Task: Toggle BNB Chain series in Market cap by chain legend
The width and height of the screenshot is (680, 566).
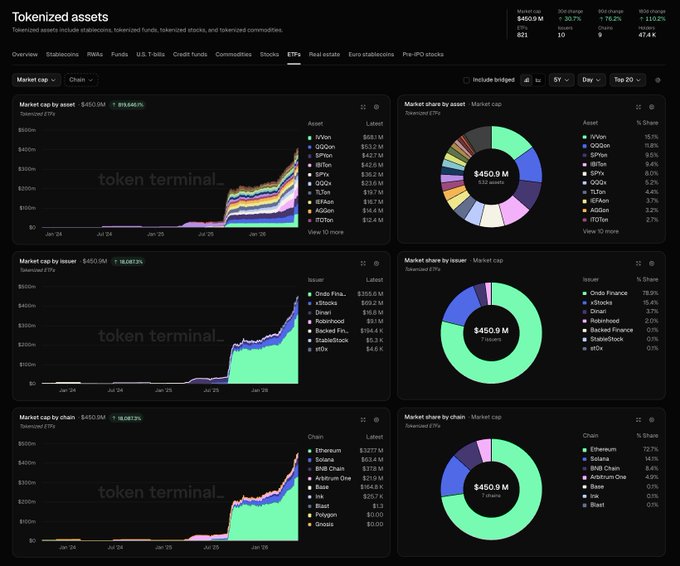Action: pos(345,469)
